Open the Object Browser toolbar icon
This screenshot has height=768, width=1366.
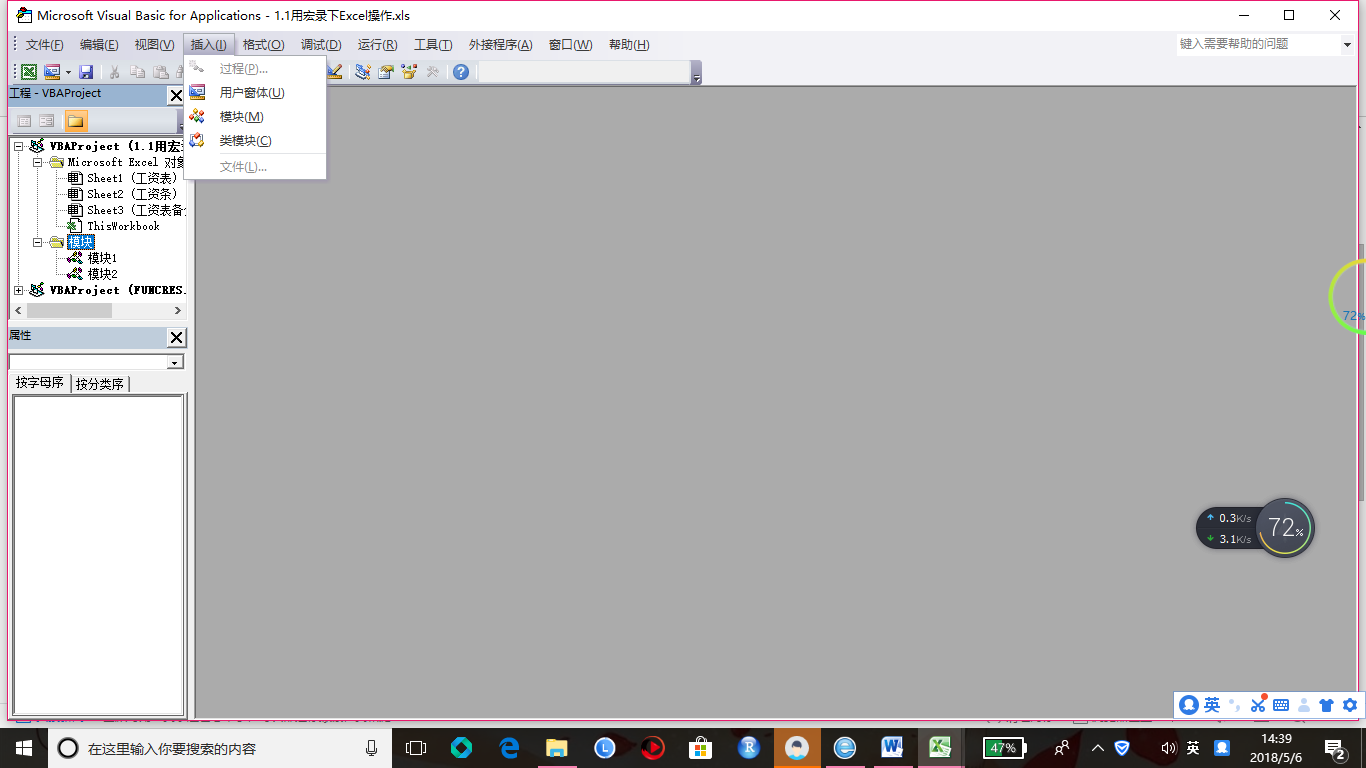click(409, 72)
